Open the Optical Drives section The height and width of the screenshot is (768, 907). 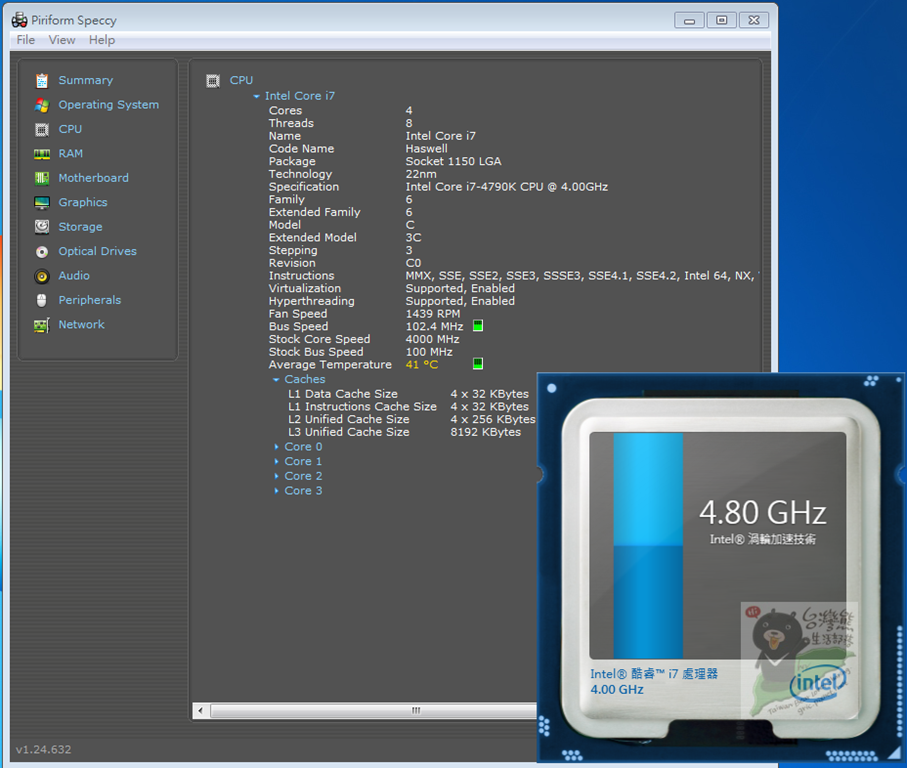point(98,251)
